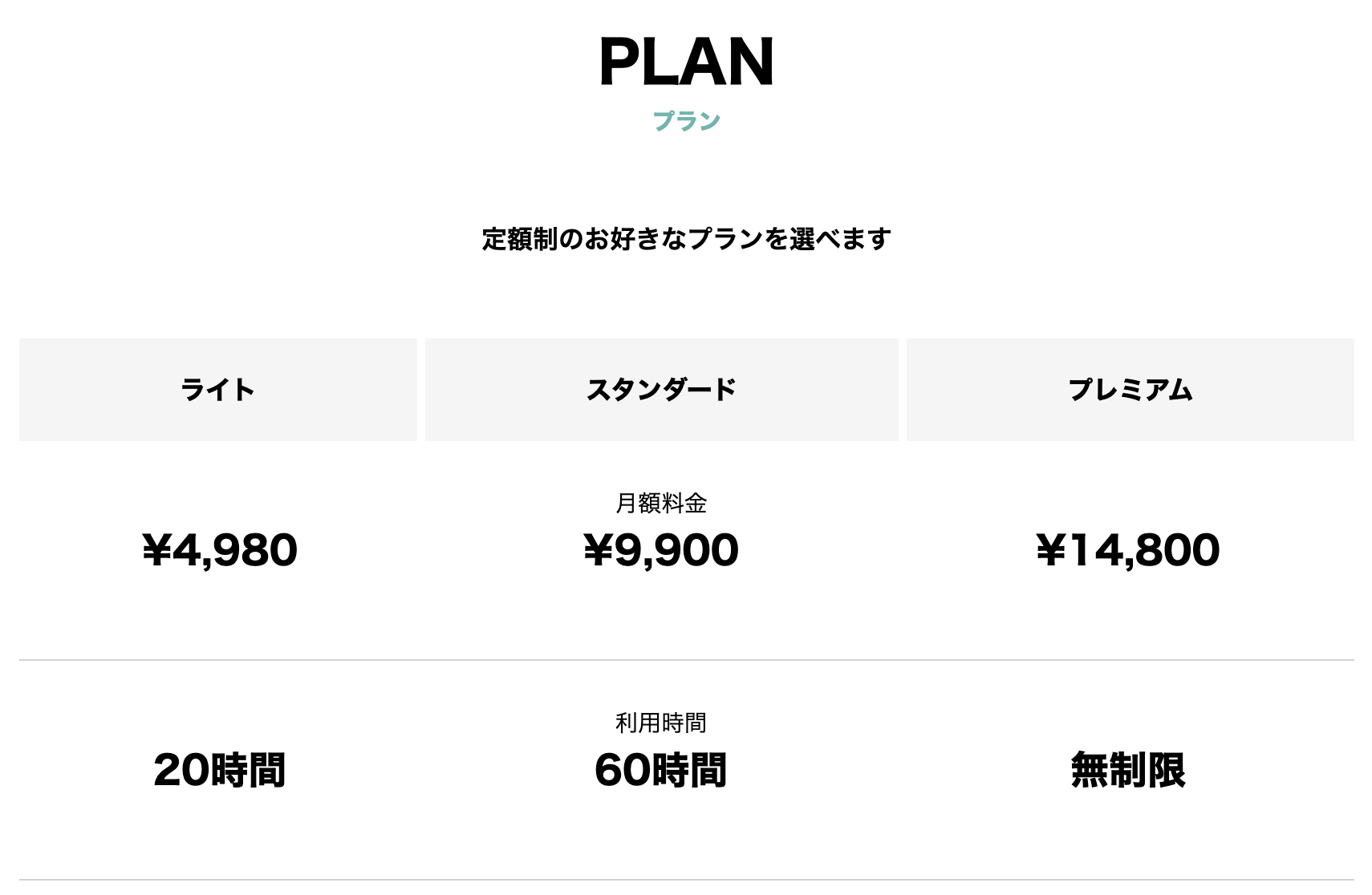Click the 定額制のお好きなプランを選べます description text
The width and height of the screenshot is (1372, 895).
coord(686,239)
